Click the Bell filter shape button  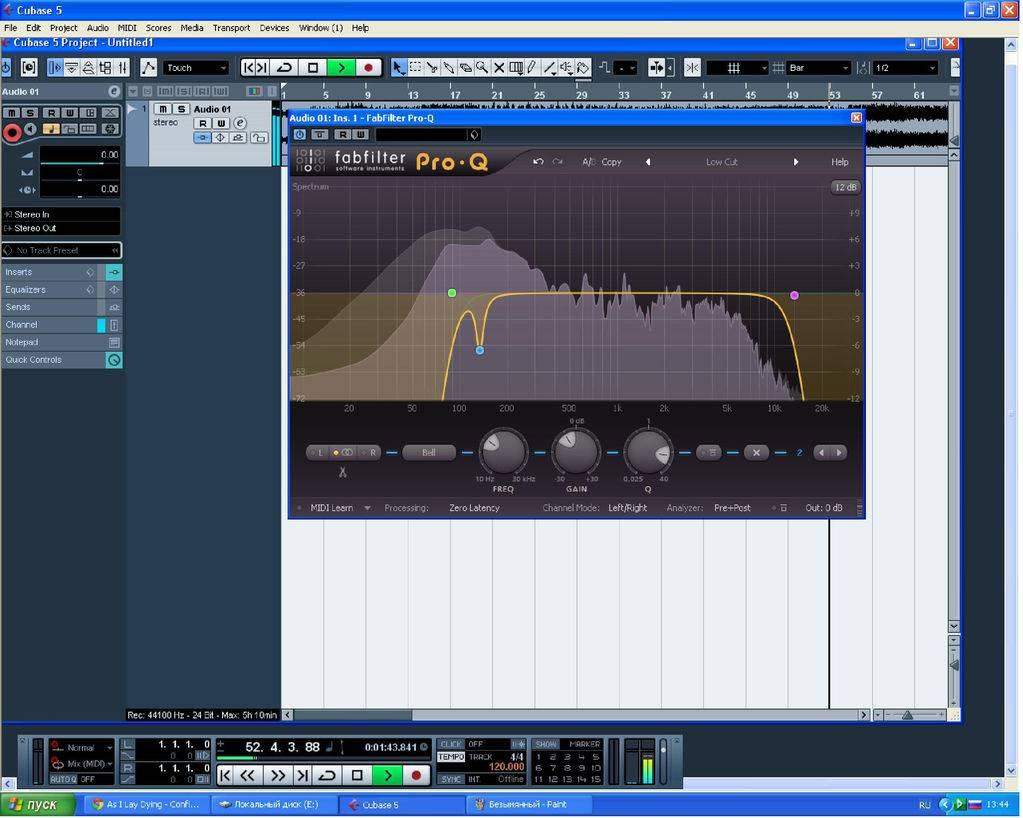(429, 453)
